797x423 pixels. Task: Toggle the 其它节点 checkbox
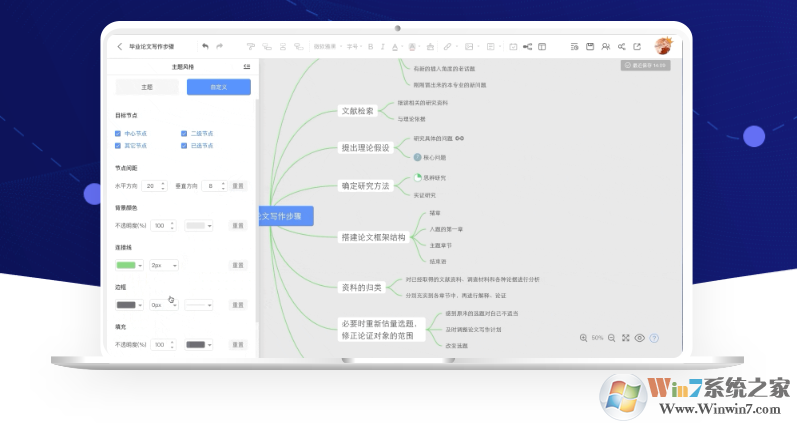tap(118, 145)
